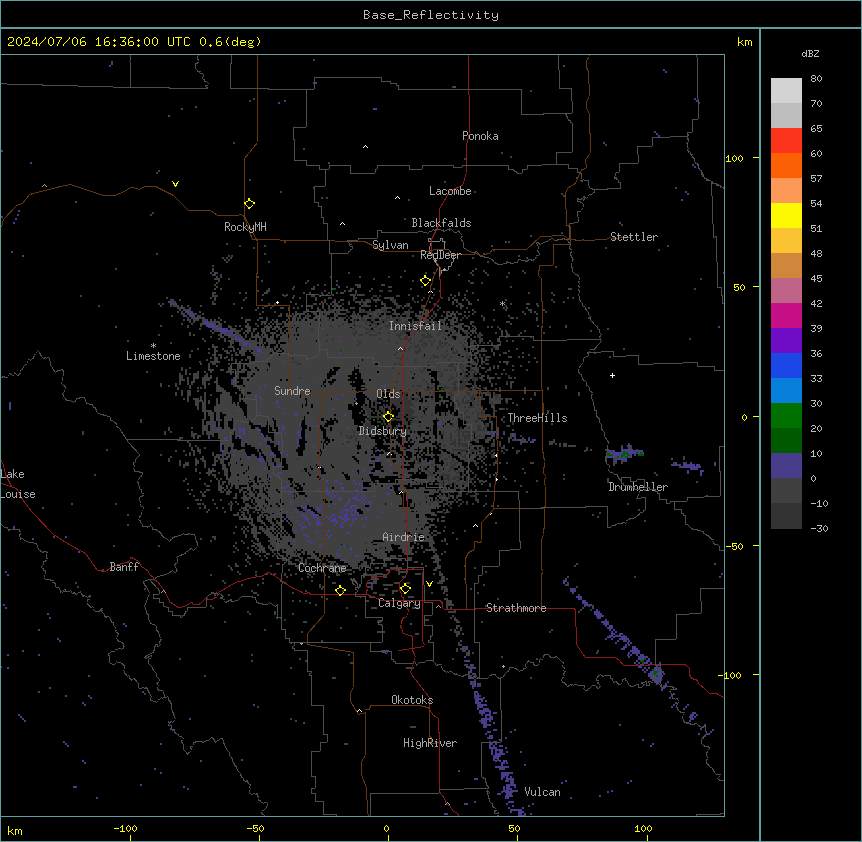Click the yellow diamond marker south of RedDeer
This screenshot has width=862, height=842.
tap(426, 281)
